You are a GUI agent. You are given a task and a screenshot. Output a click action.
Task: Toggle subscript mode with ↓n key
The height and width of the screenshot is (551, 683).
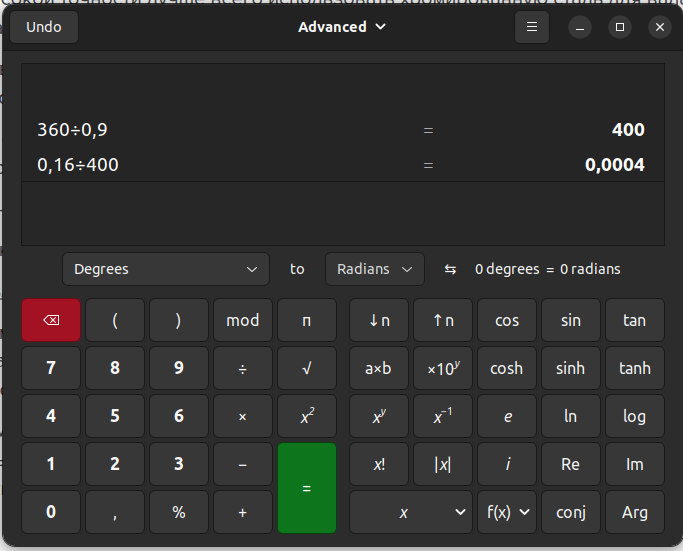coord(379,320)
